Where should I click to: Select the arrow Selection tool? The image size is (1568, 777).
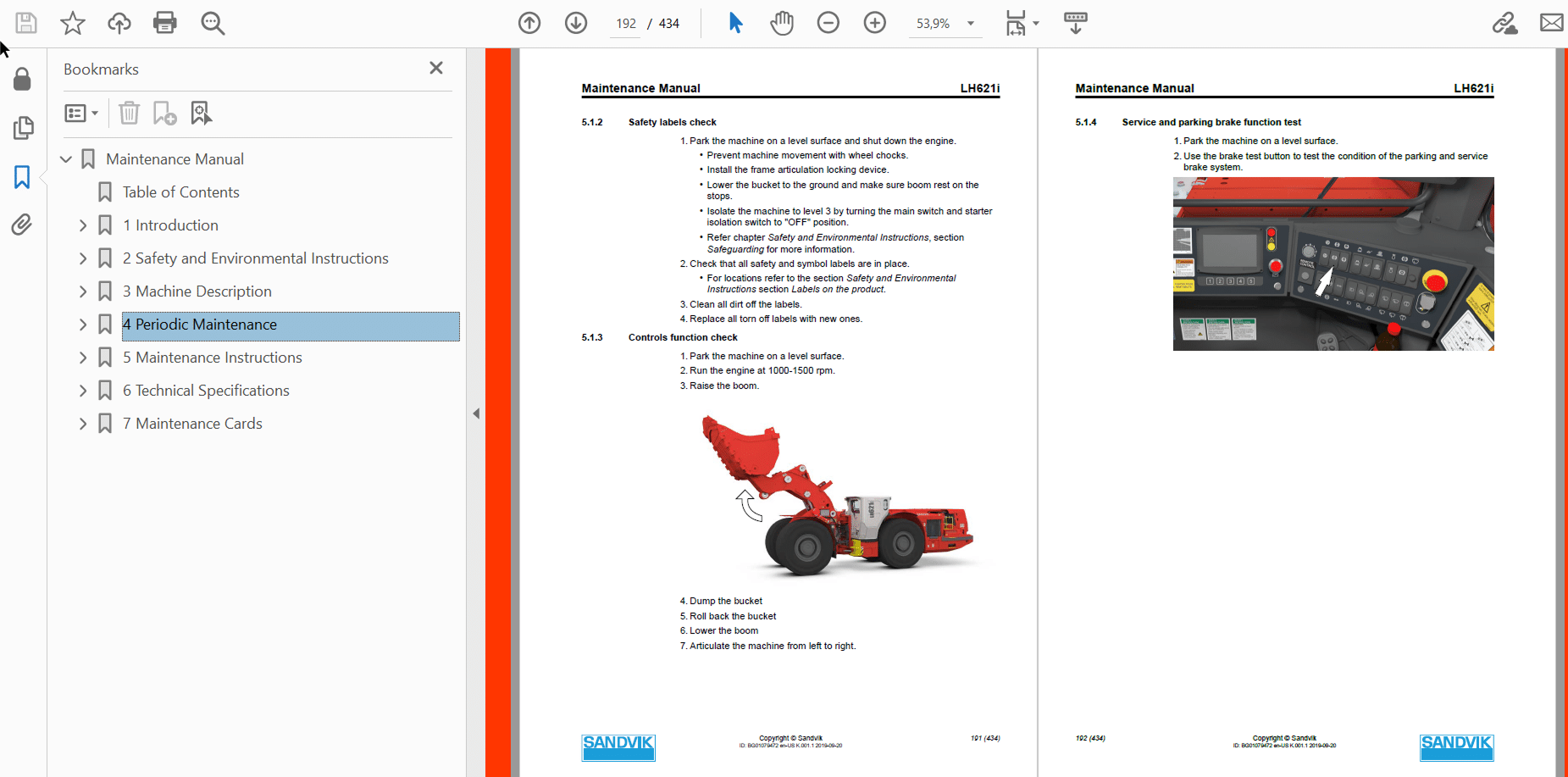coord(735,23)
